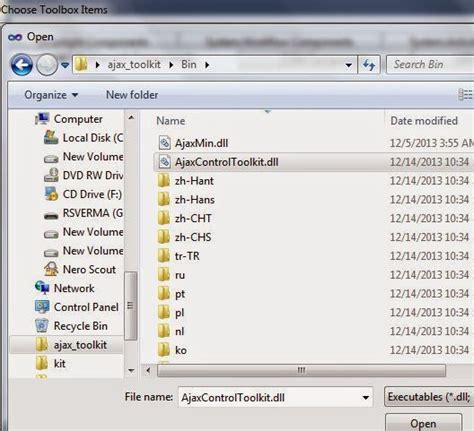Click Control Panel icon in navigation pane
The height and width of the screenshot is (431, 474).
click(42, 307)
